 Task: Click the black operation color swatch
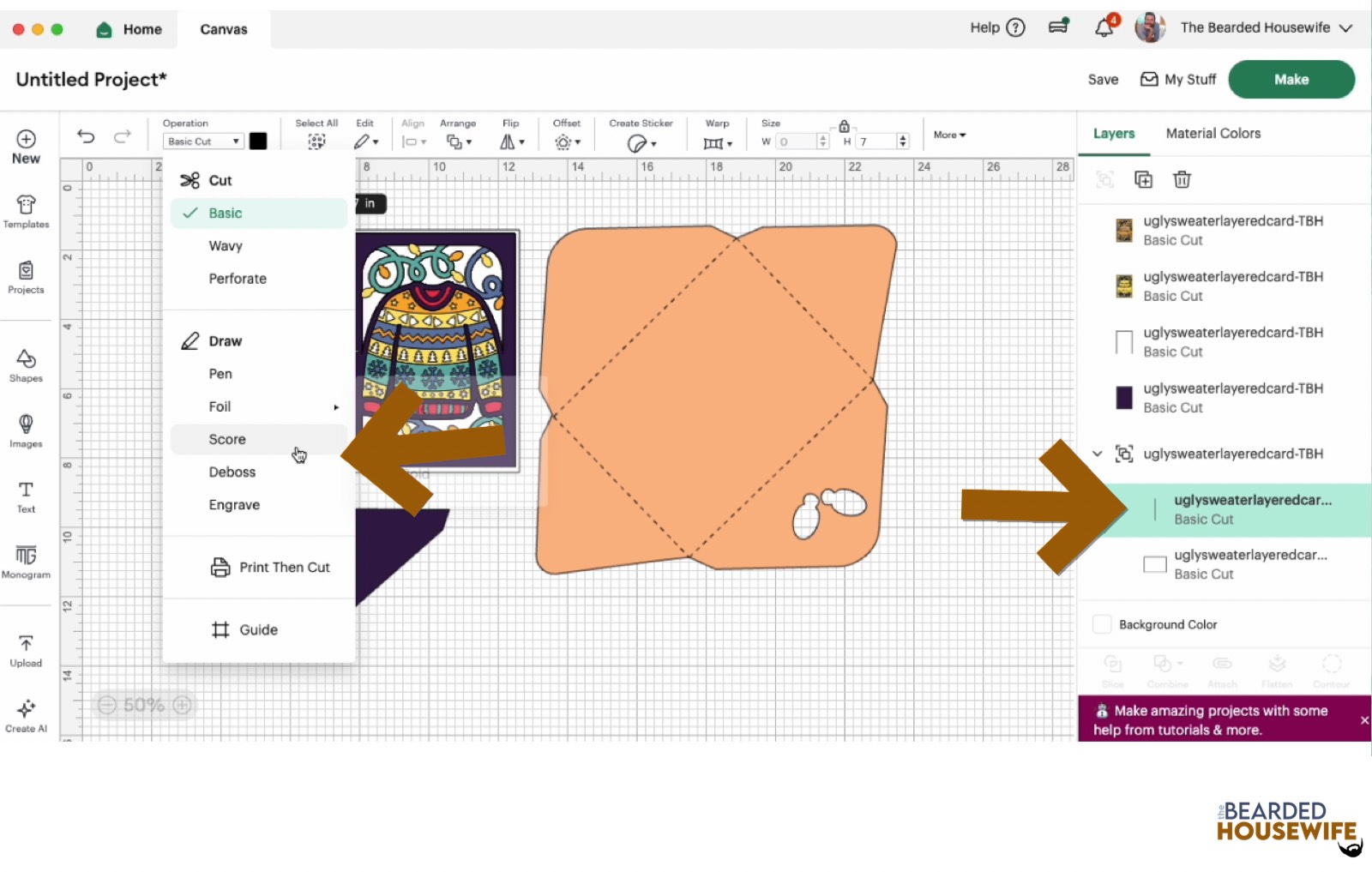click(x=258, y=141)
